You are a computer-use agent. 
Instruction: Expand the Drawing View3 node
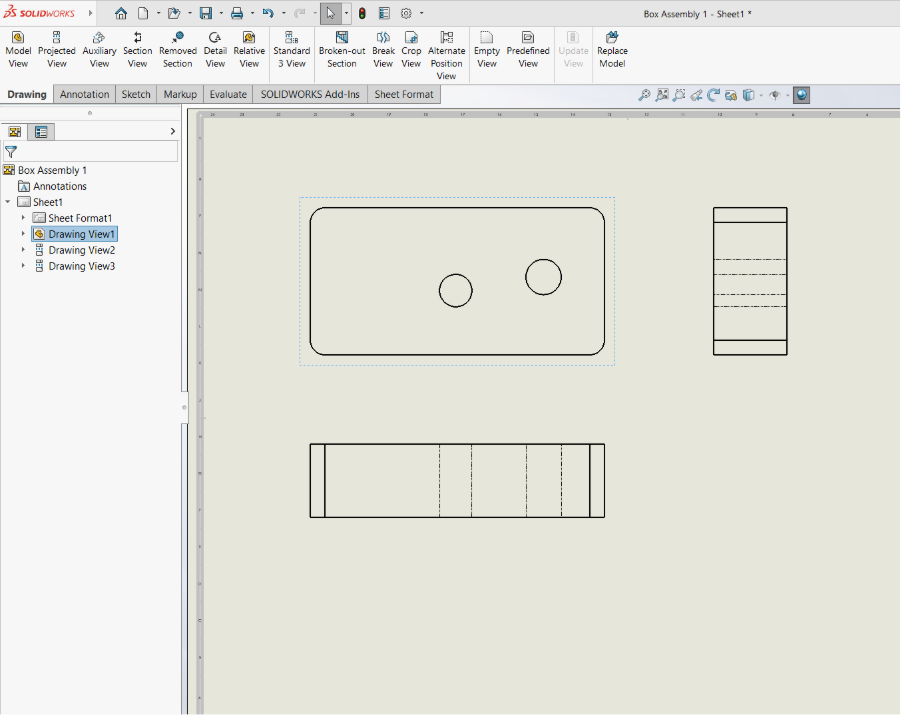pos(23,266)
